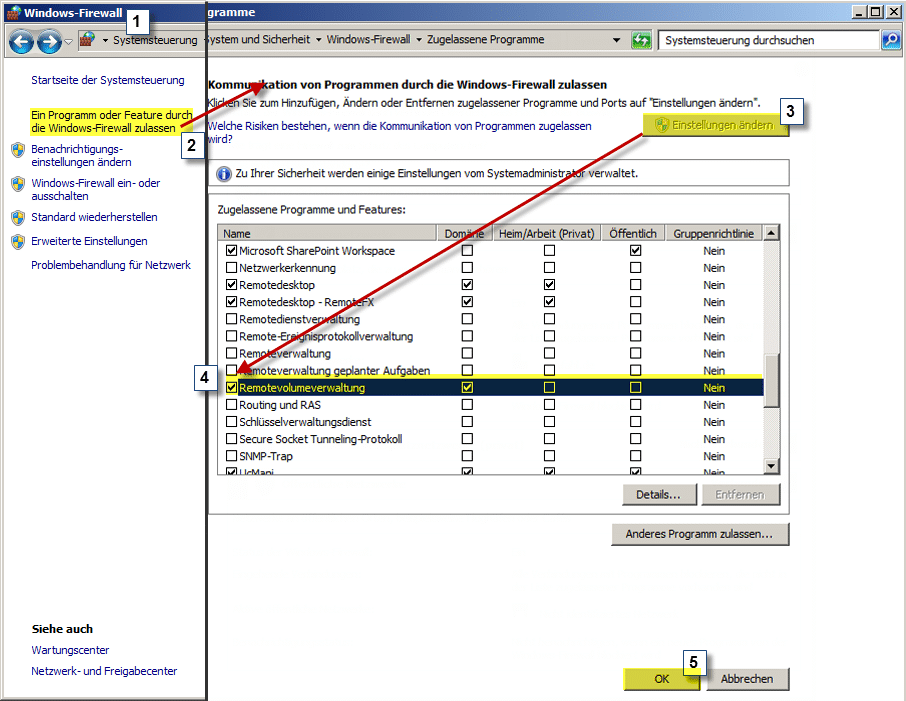This screenshot has height=701, width=906.
Task: Open the Problembehandlung für Netzwerk link
Action: tap(111, 265)
